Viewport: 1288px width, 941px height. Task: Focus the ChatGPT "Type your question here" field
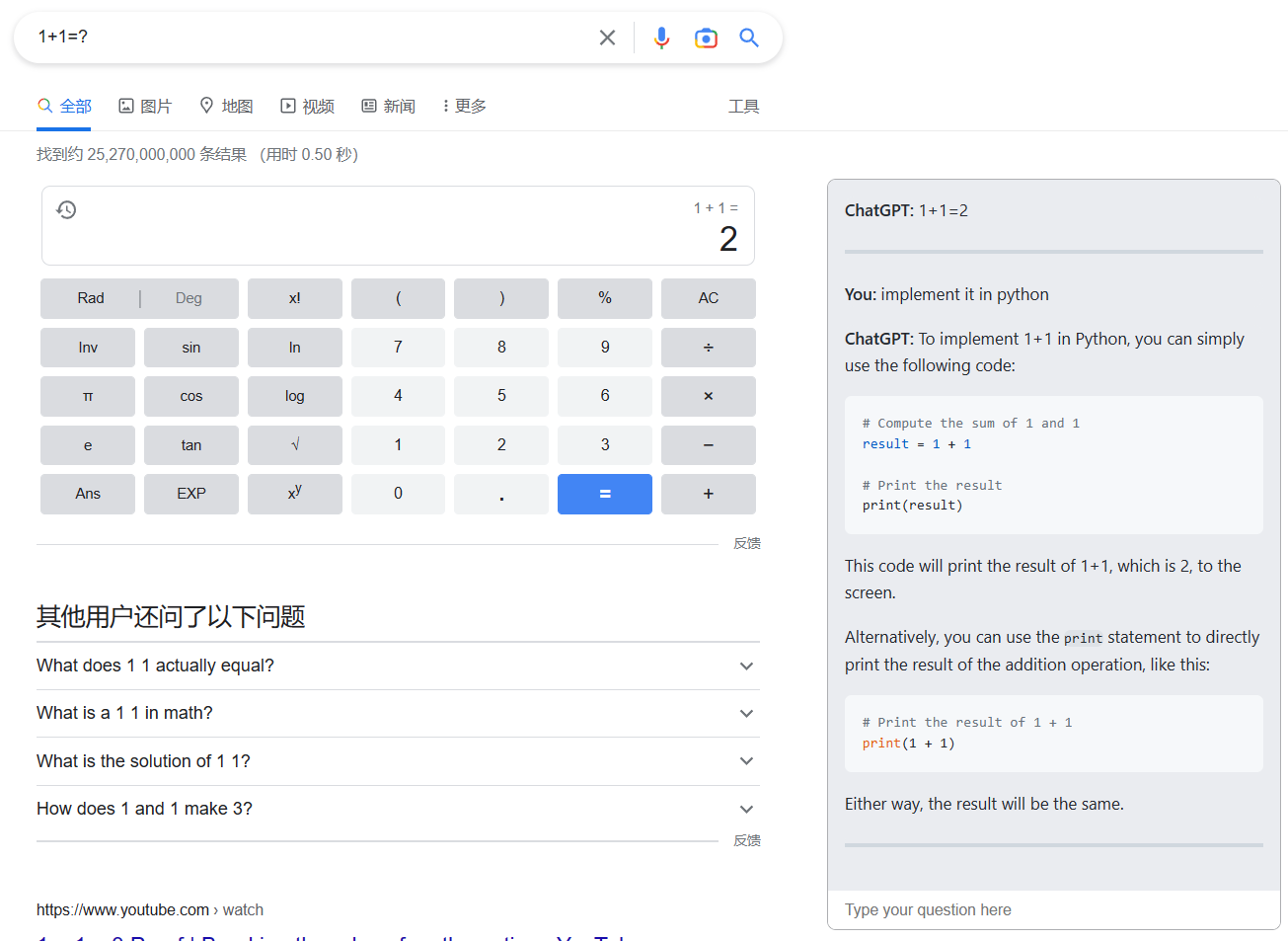pos(1054,909)
